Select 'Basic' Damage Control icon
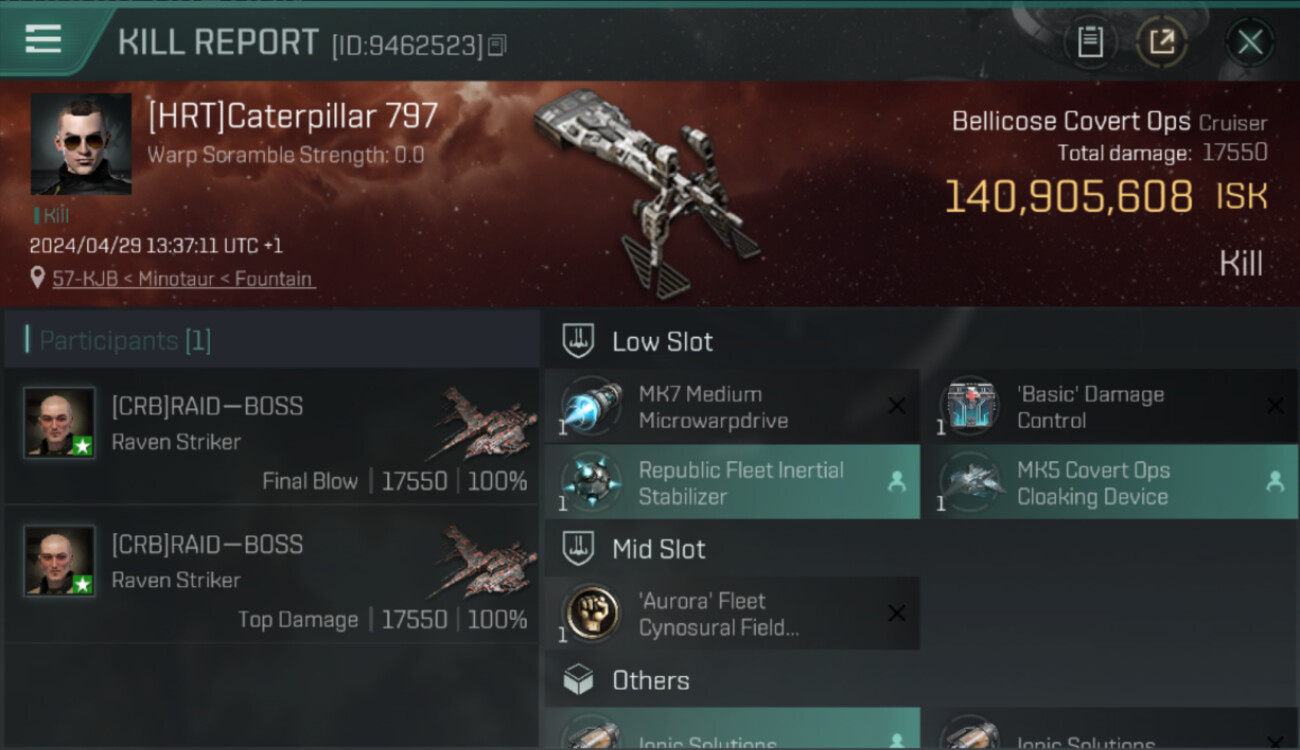 [x=970, y=407]
